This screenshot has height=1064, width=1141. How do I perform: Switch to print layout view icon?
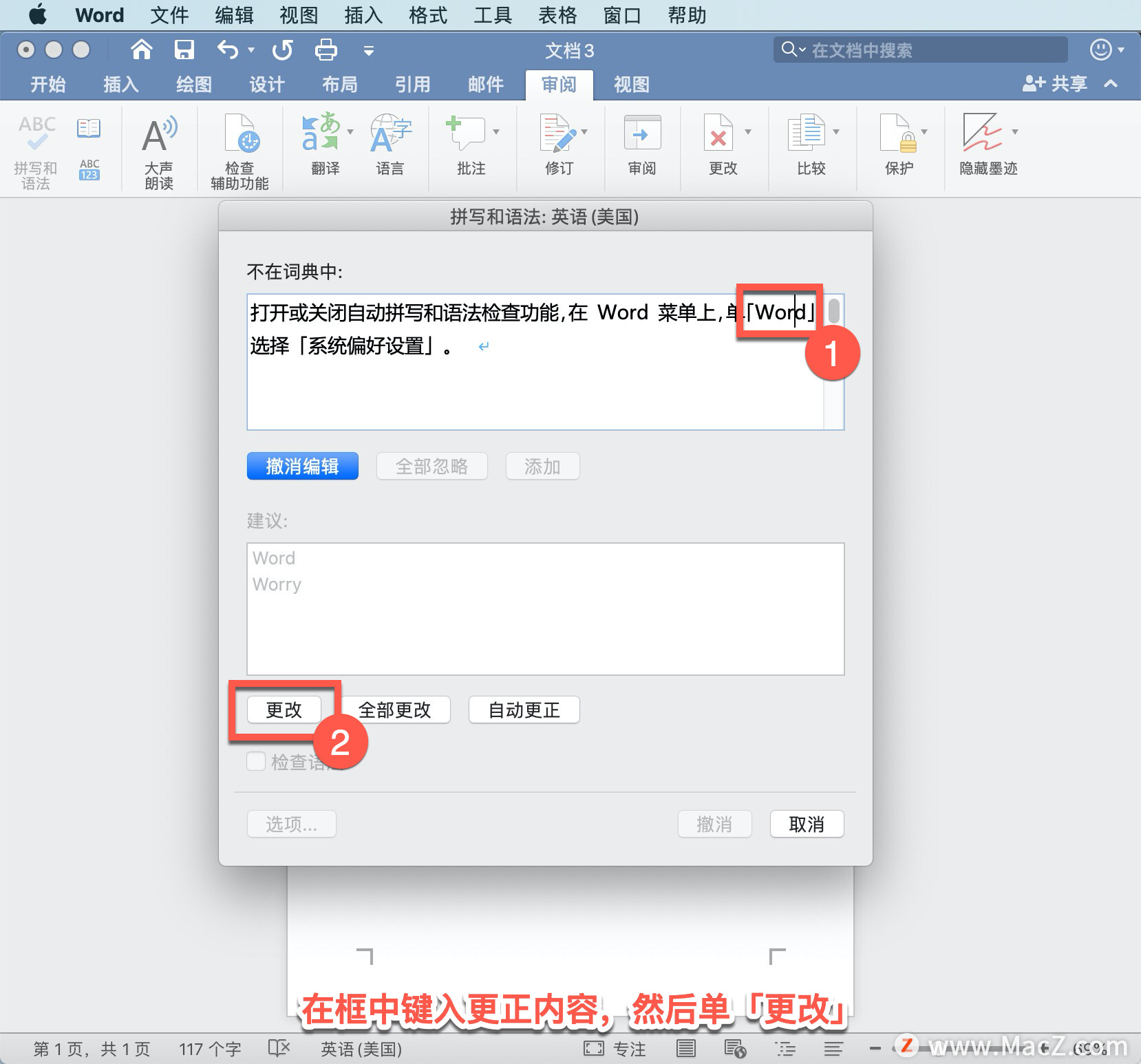tap(685, 1049)
